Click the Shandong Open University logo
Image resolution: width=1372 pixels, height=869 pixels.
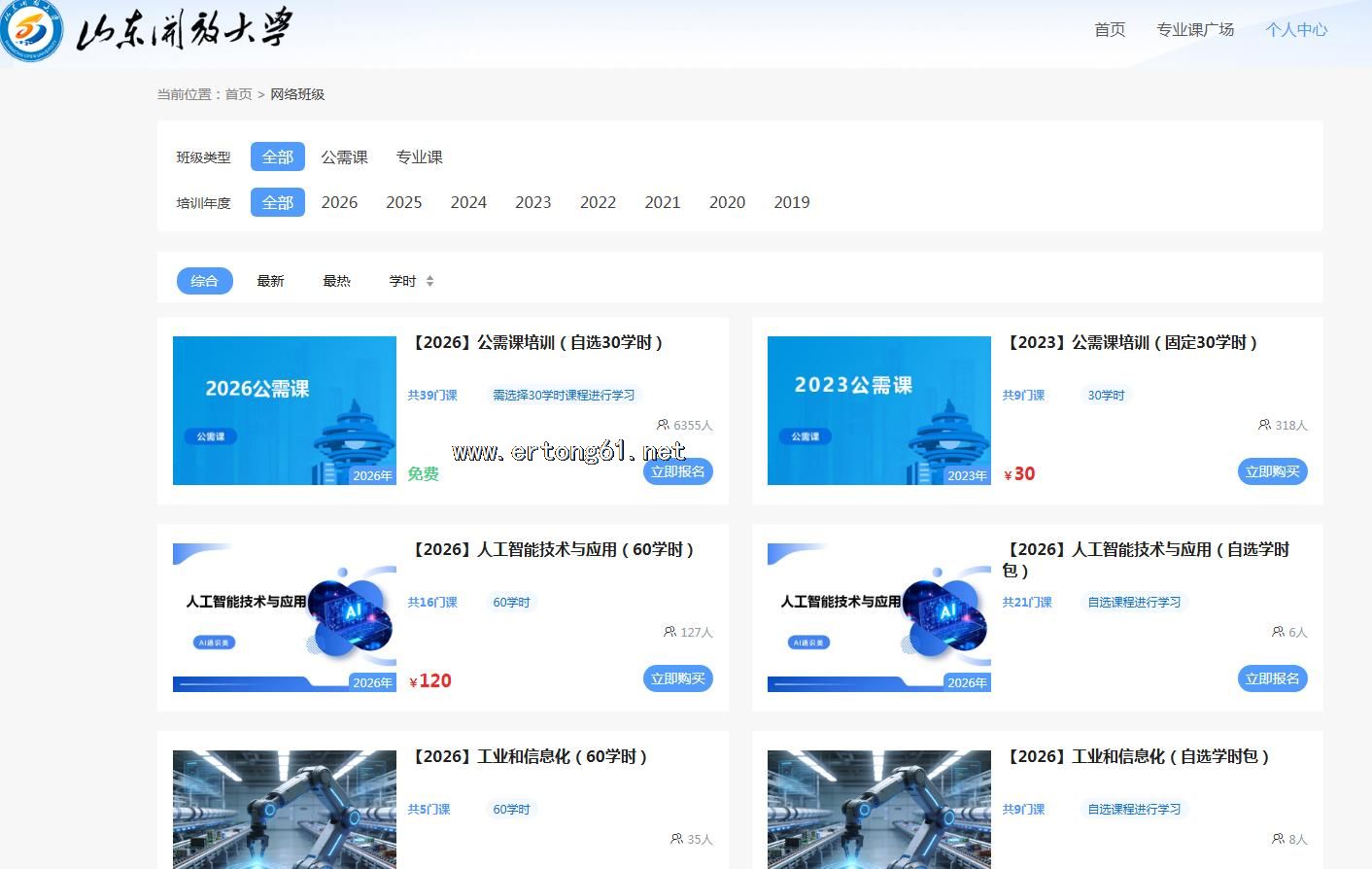click(x=146, y=29)
